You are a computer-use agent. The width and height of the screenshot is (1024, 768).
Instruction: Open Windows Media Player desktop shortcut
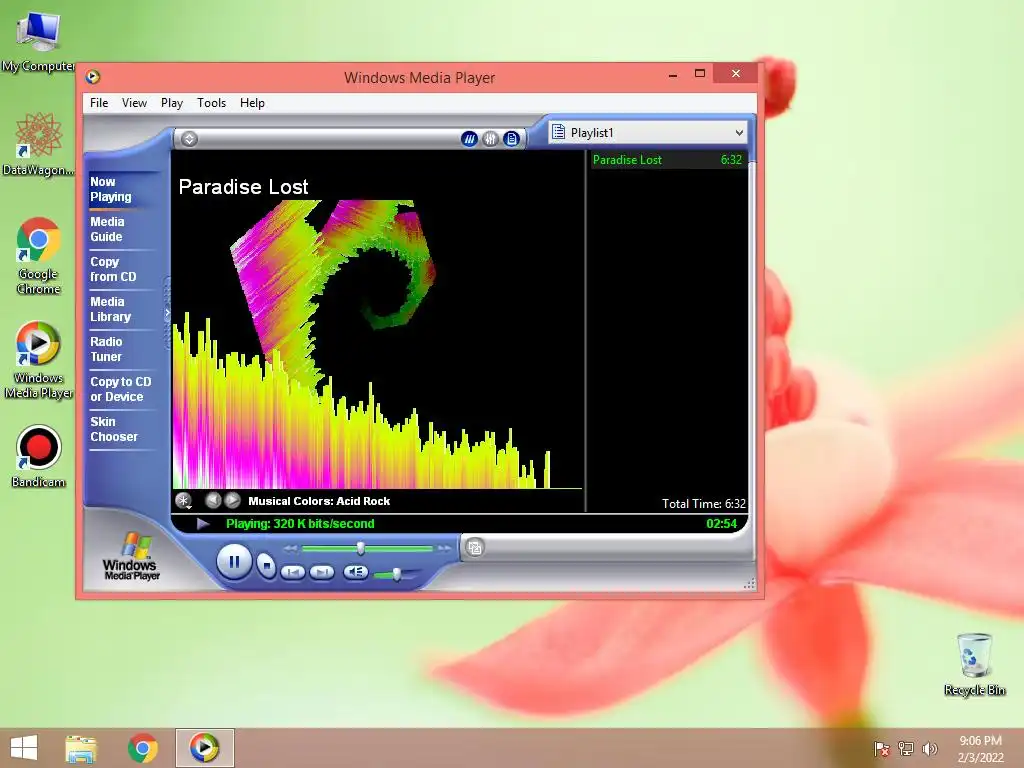coord(39,360)
